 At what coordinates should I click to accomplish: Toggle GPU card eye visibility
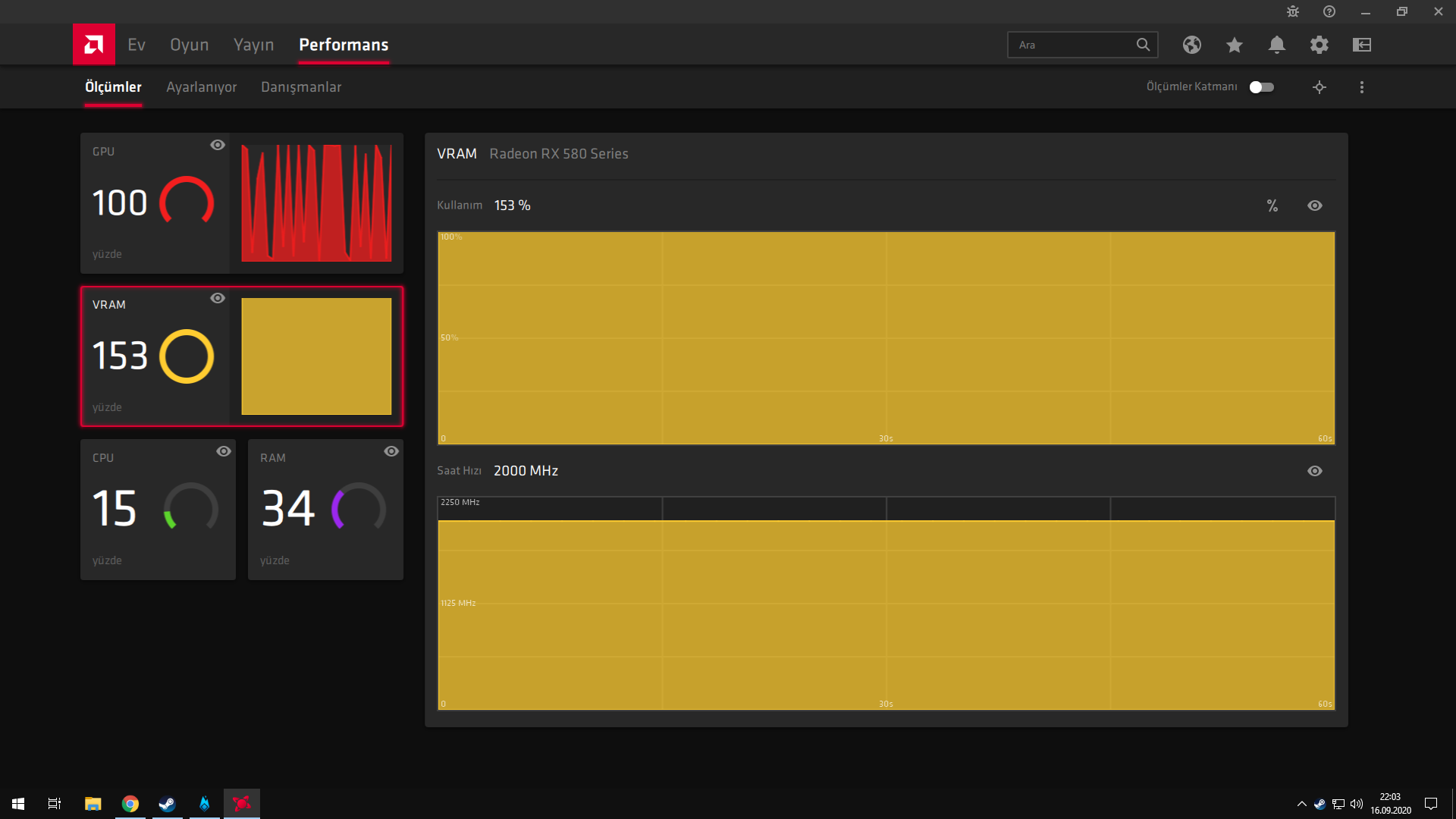[218, 145]
